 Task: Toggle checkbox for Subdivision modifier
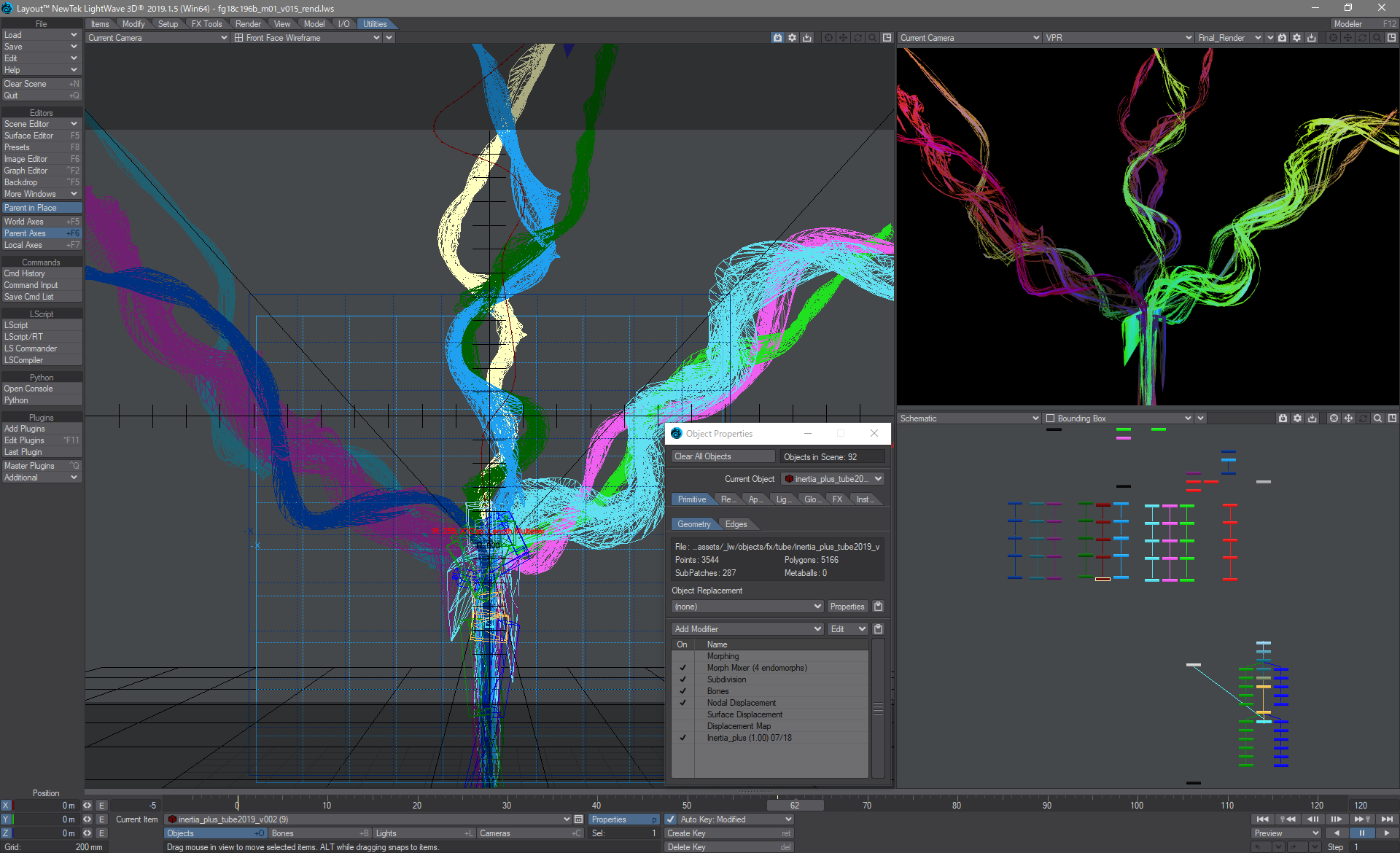(x=682, y=679)
